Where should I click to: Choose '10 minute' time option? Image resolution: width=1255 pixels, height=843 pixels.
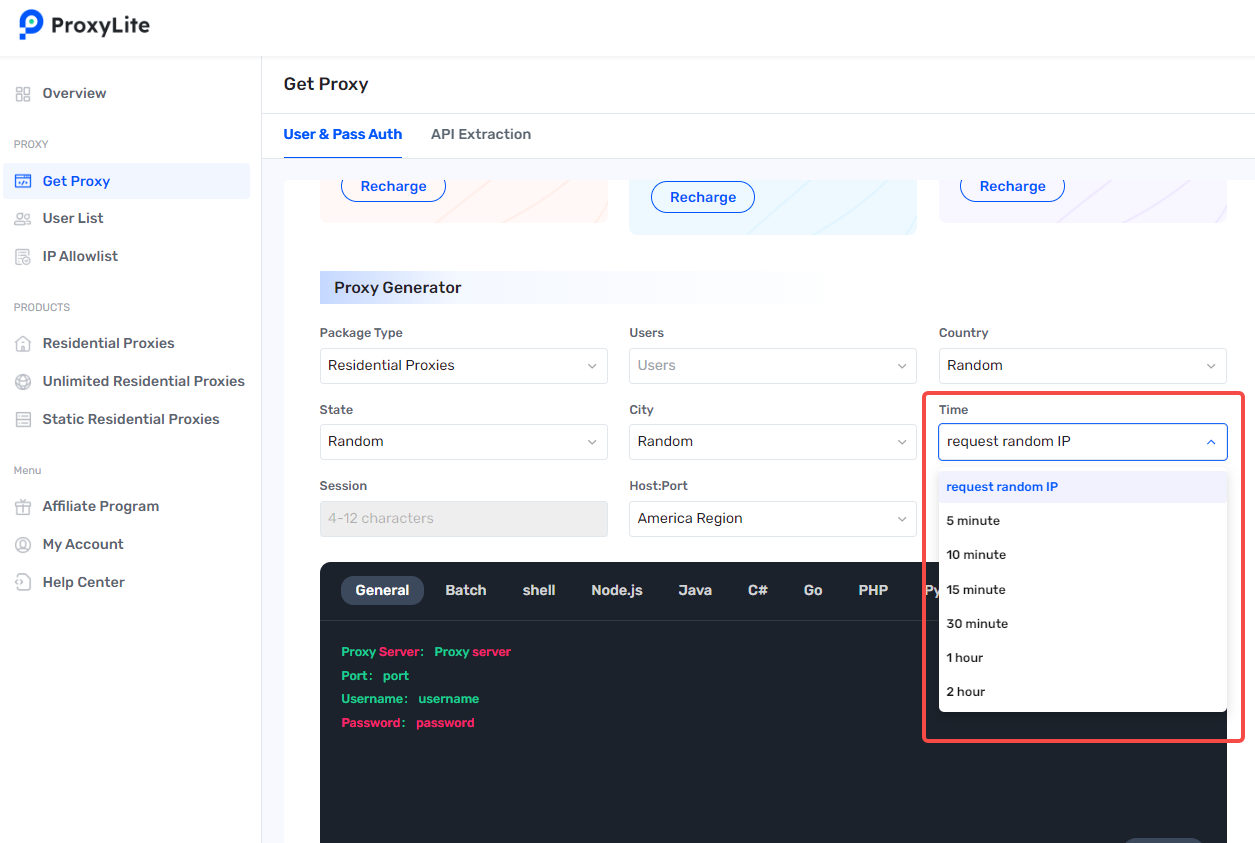tap(1083, 555)
